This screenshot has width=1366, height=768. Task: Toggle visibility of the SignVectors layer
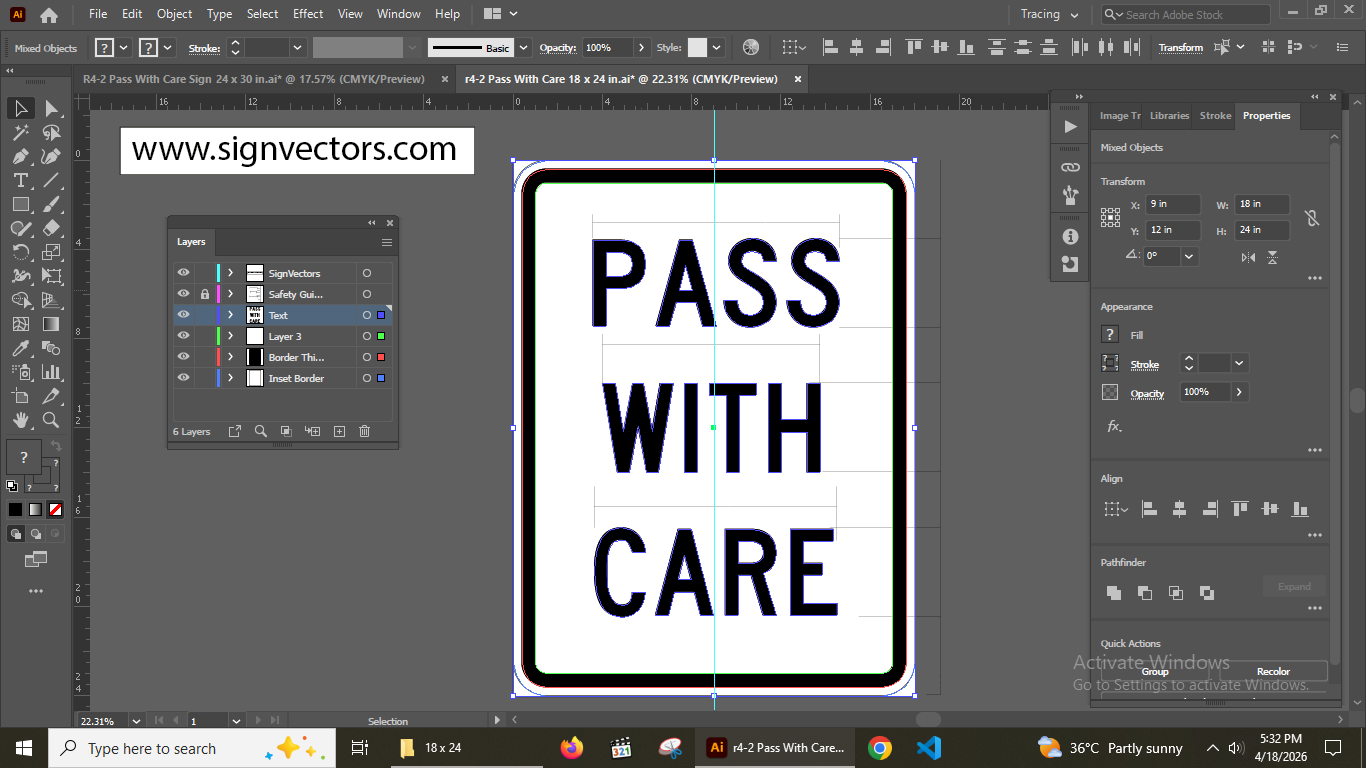tap(183, 272)
